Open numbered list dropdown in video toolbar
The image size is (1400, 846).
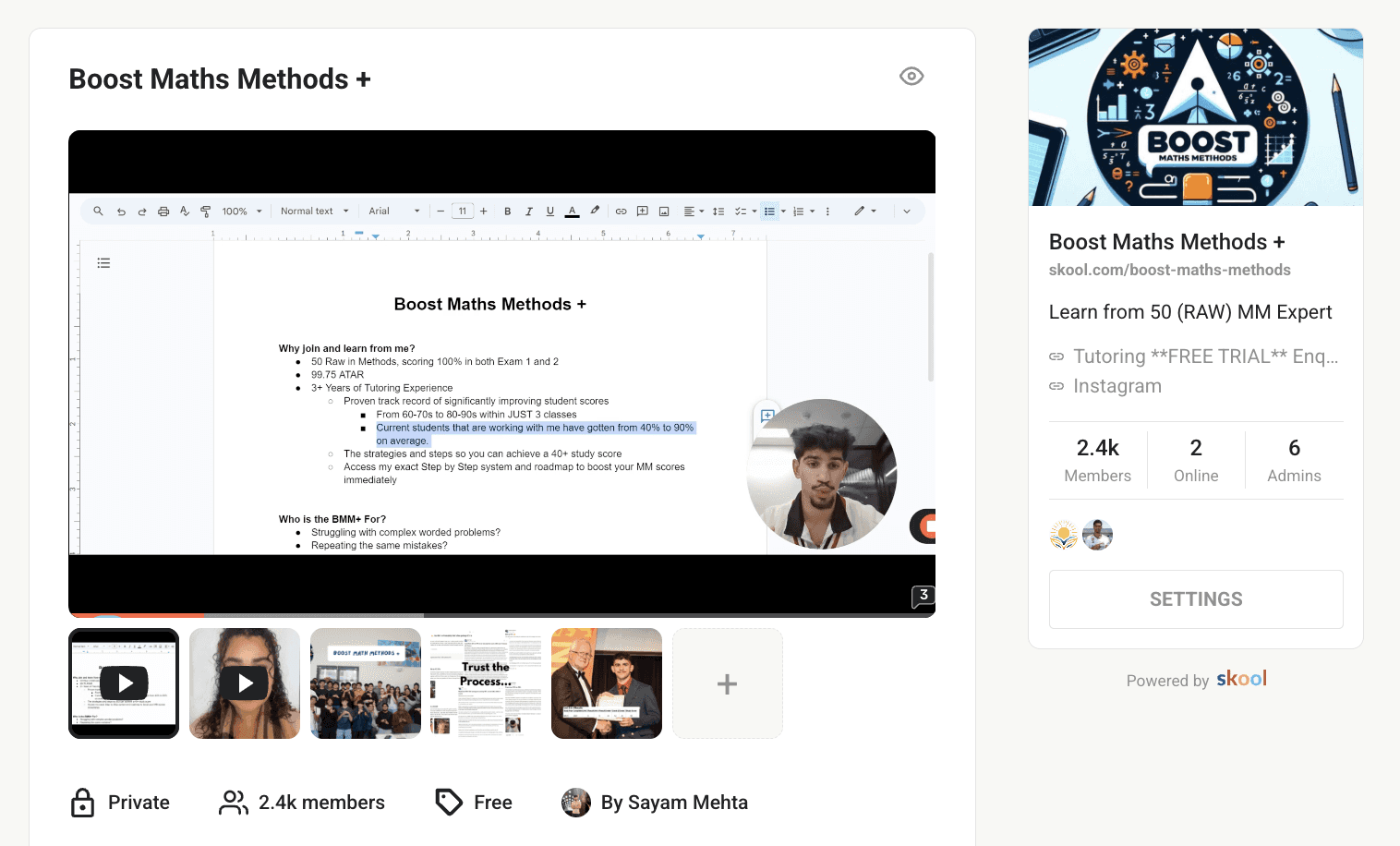[x=803, y=211]
